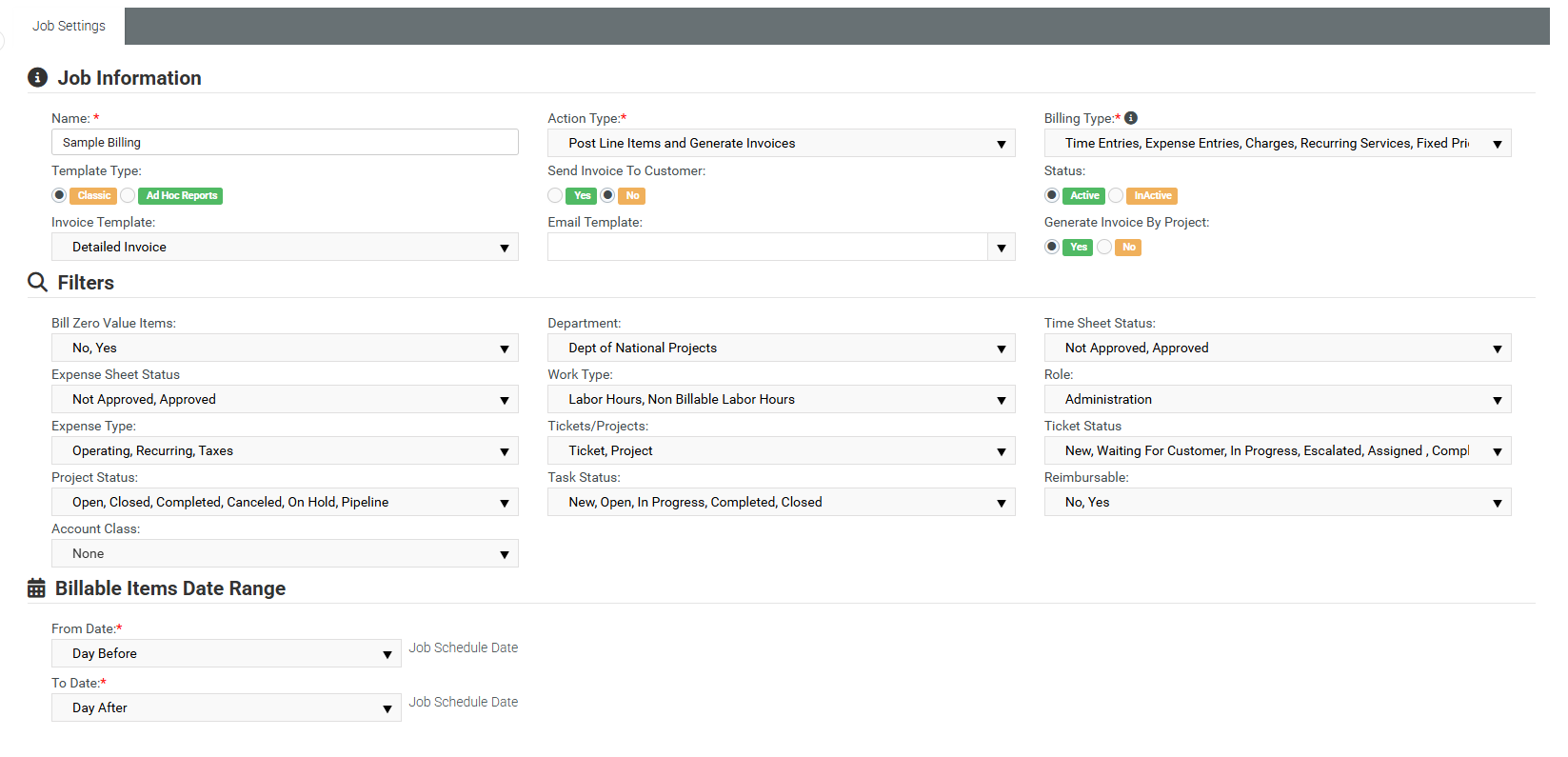This screenshot has height=757, width=1568.
Task: Open the From Date dropdown
Action: click(x=226, y=653)
